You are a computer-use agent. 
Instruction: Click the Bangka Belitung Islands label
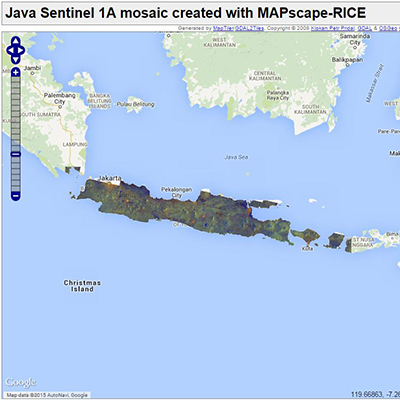click(99, 101)
